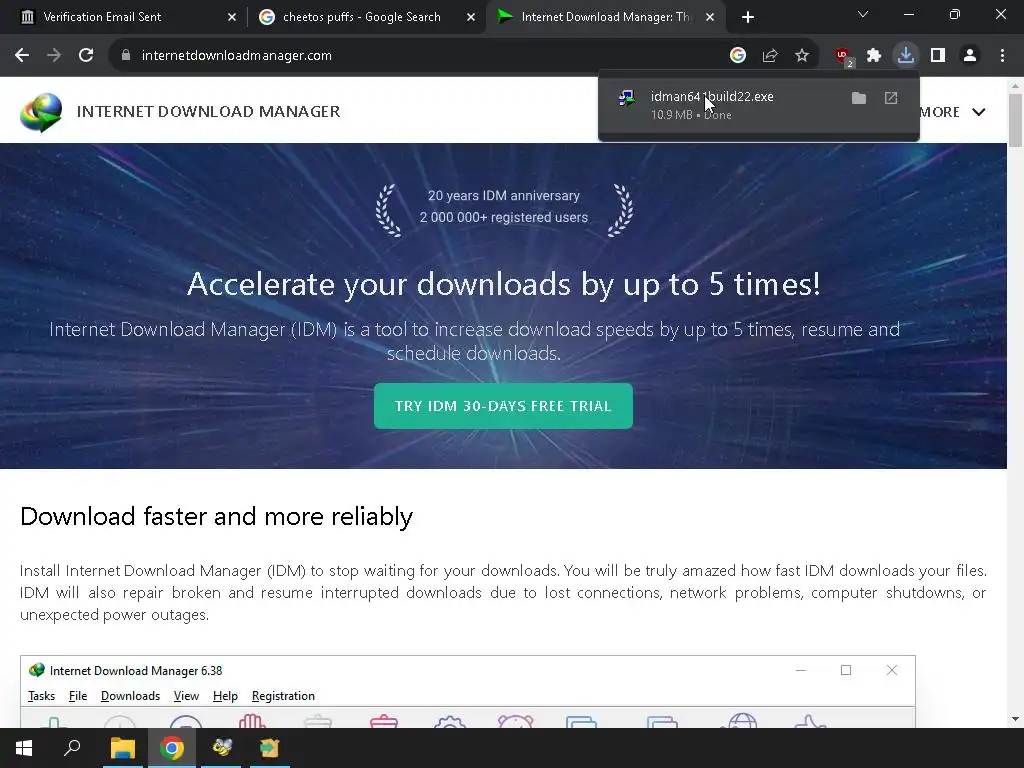The height and width of the screenshot is (768, 1024).
Task: Click the INTERNET DOWNLOAD MANAGER site title
Action: [208, 112]
